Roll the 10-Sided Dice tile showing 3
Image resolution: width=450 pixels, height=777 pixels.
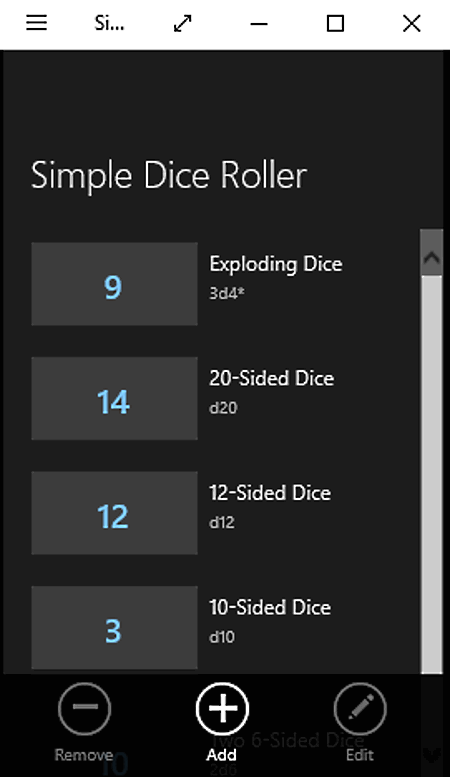[x=114, y=627]
